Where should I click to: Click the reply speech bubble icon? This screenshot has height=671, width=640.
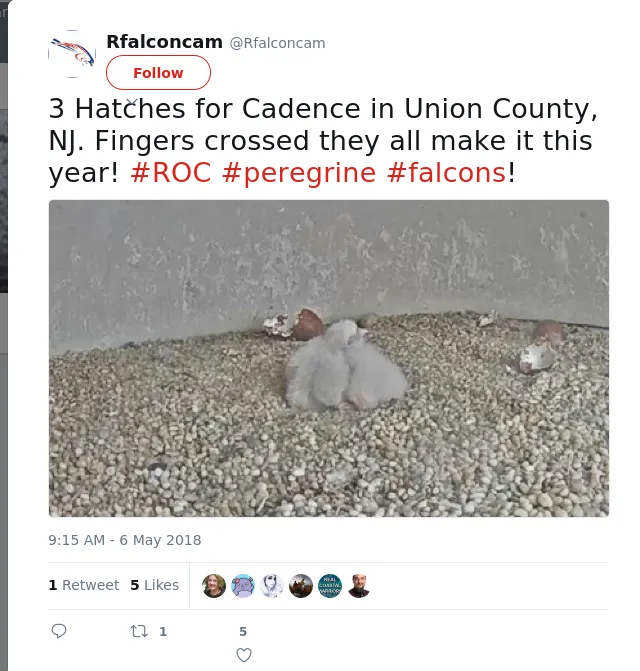click(59, 631)
